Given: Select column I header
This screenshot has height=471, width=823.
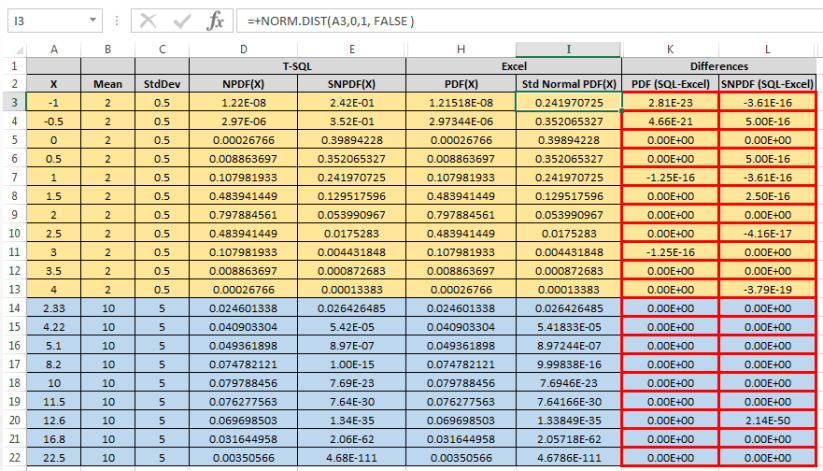Looking at the screenshot, I should pos(568,49).
